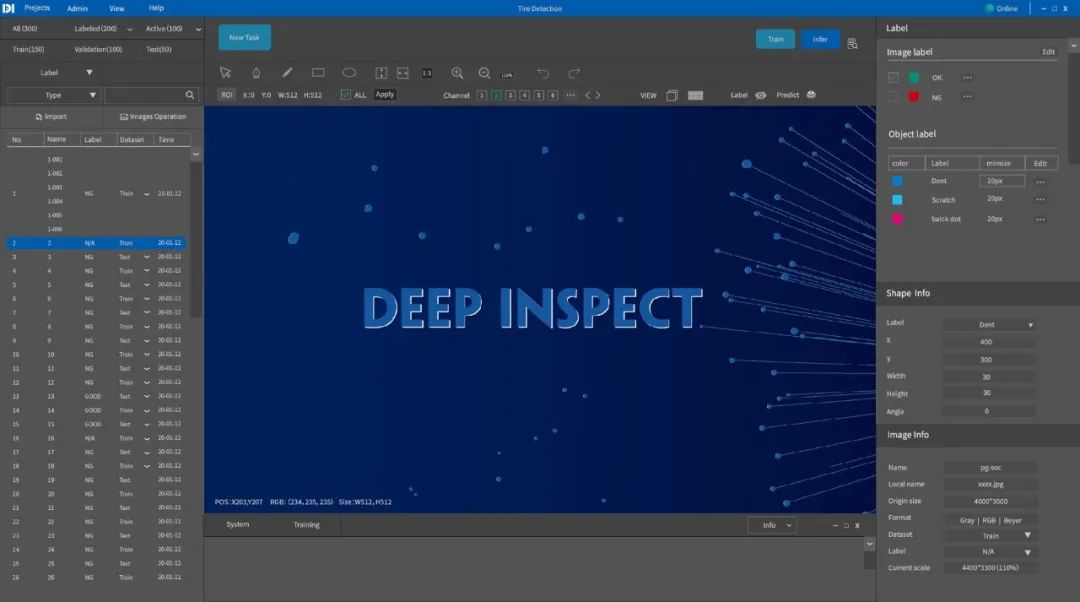Viewport: 1080px width, 602px height.
Task: Open the Projects menu
Action: pos(37,8)
